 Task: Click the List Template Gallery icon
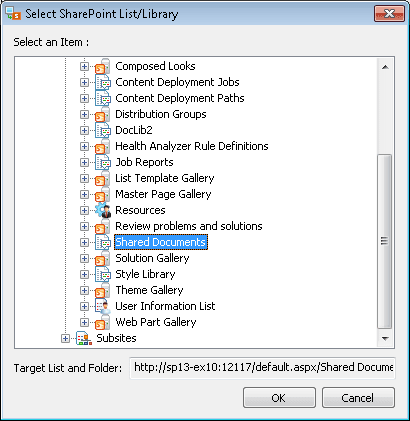103,178
